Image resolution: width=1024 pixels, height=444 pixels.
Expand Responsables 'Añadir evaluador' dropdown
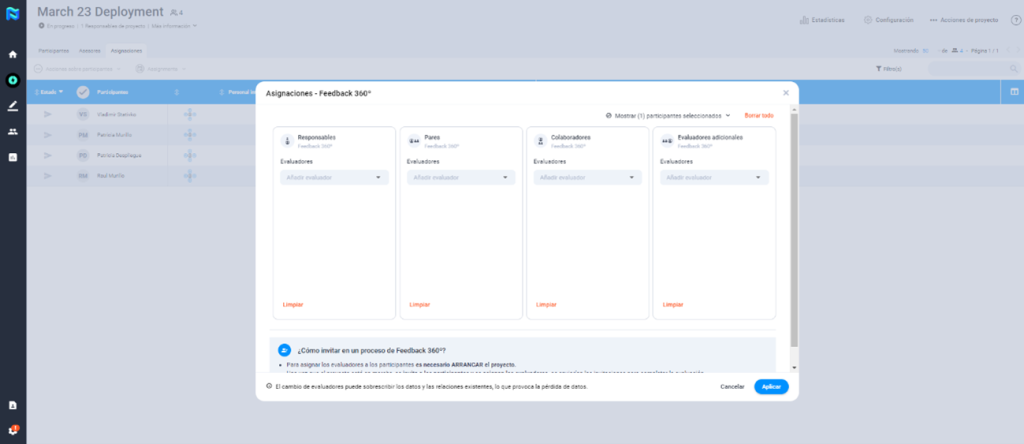pyautogui.click(x=334, y=178)
